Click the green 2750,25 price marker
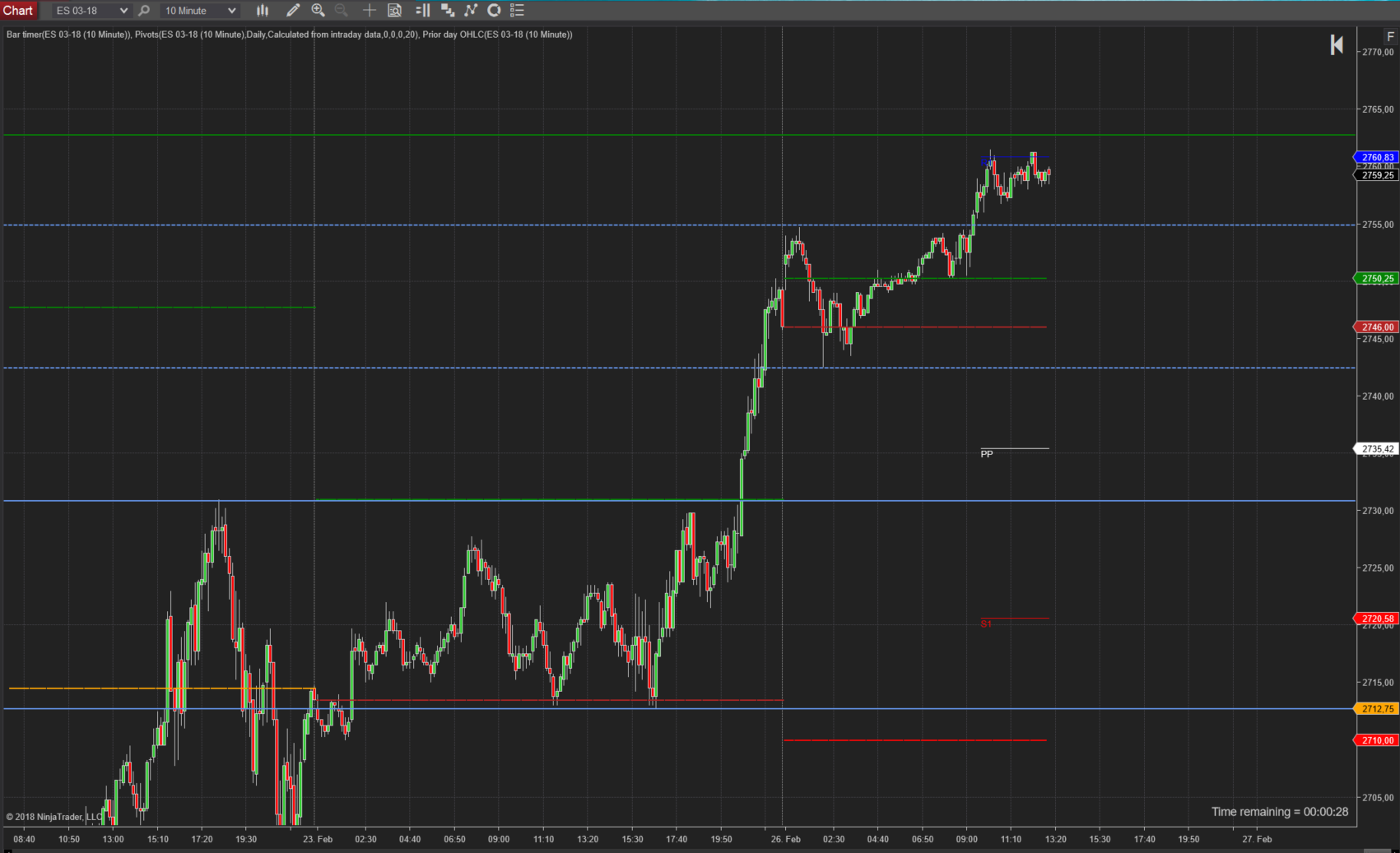 point(1376,279)
